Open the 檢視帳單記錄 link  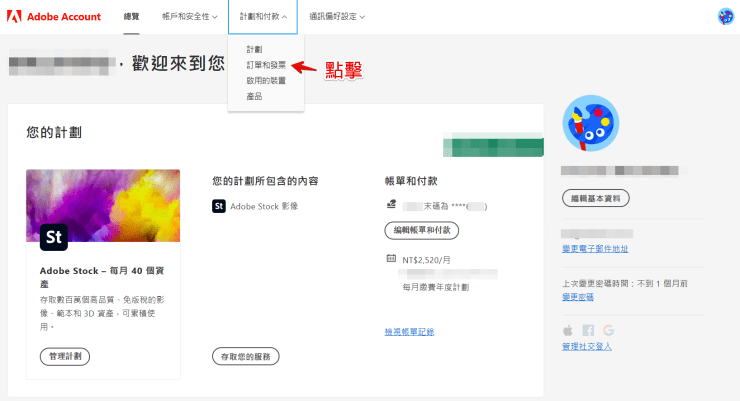(x=409, y=332)
